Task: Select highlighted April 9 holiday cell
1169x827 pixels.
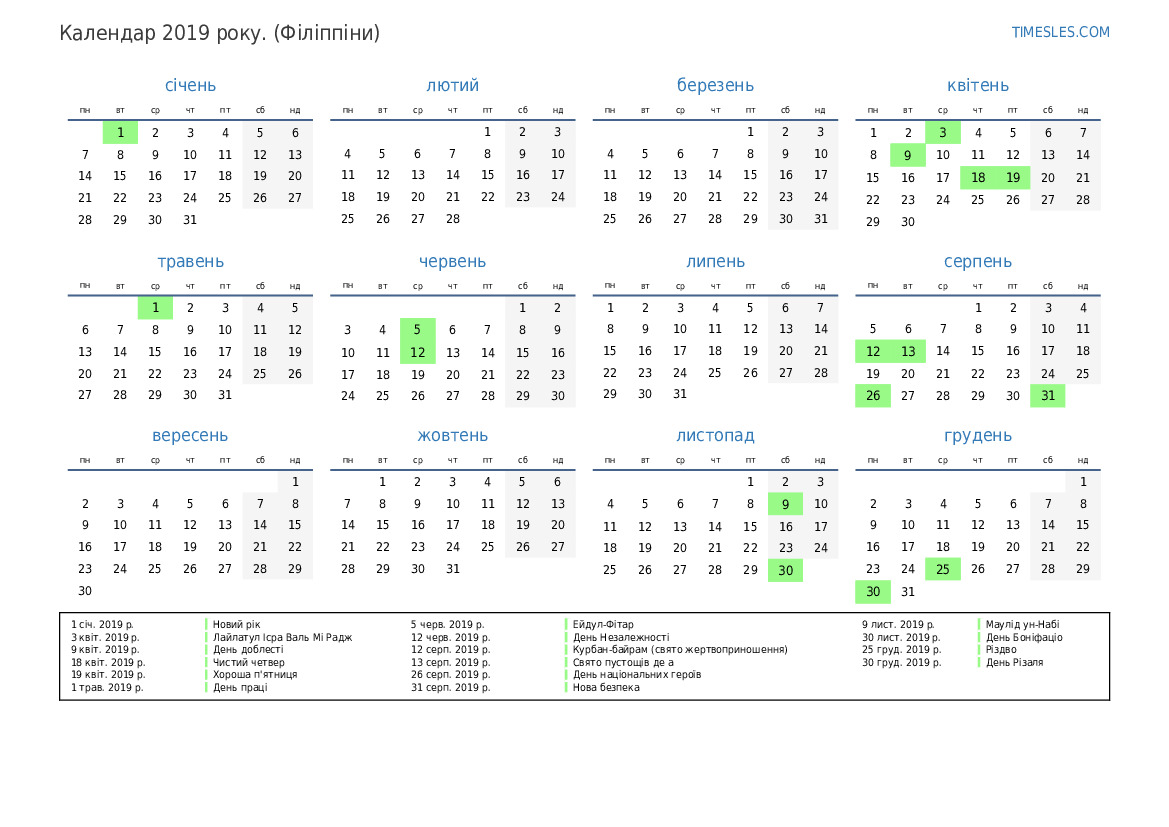Action: (x=907, y=155)
